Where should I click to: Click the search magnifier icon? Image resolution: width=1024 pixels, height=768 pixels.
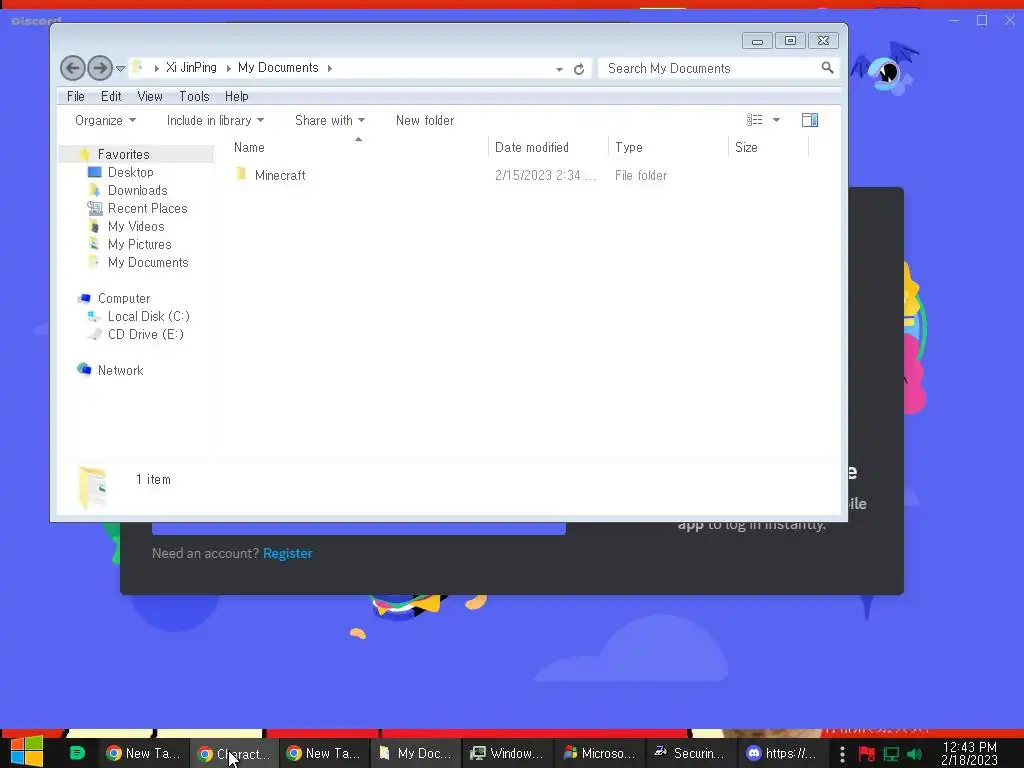point(827,67)
